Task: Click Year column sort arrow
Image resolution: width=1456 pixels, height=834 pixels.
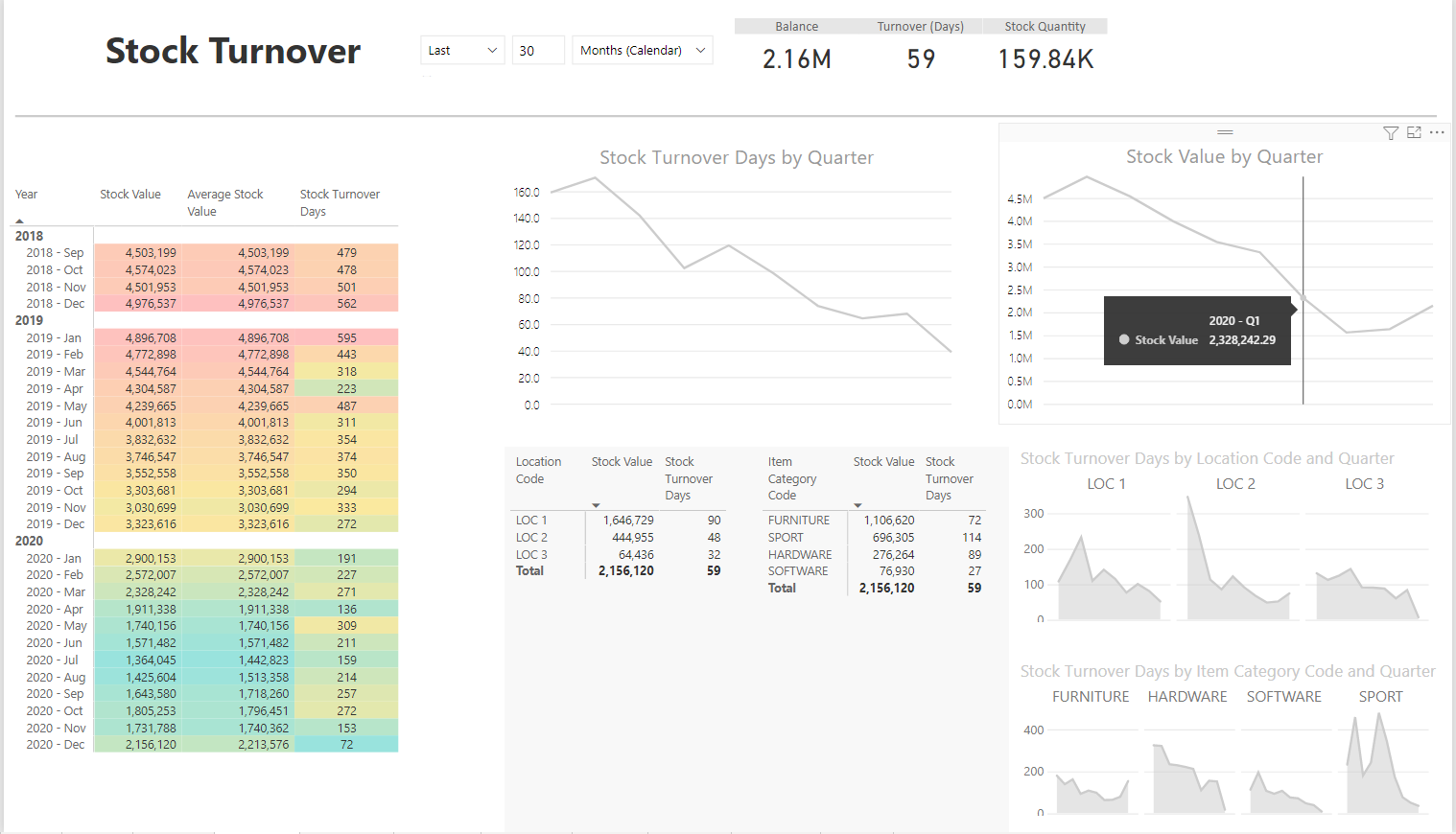Action: pos(20,220)
